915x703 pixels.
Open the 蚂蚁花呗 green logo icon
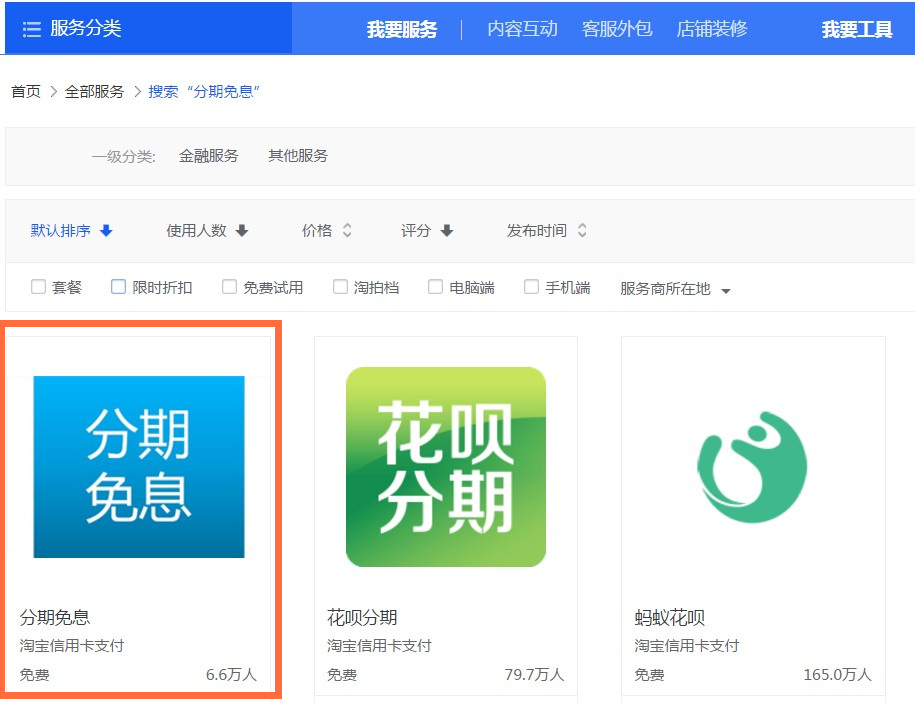[753, 467]
